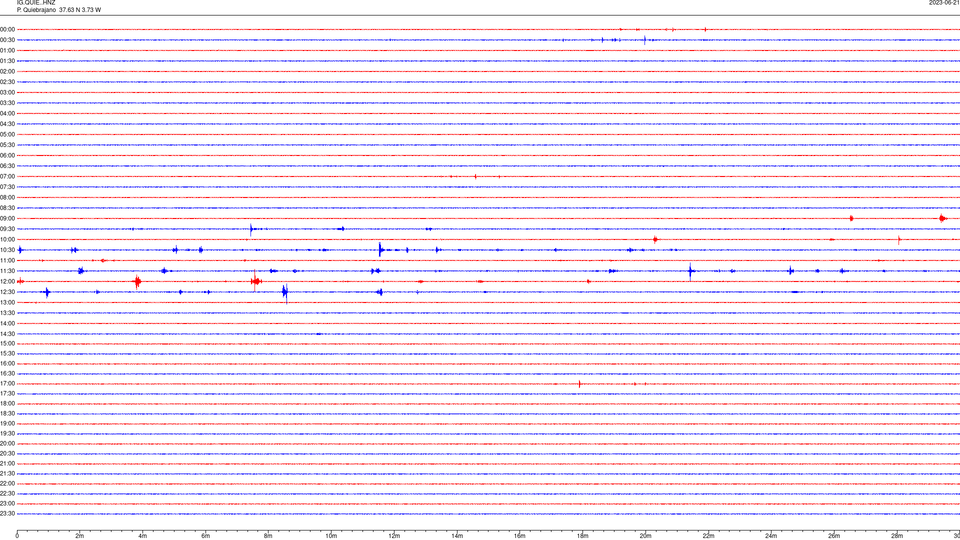Select the 22:00 time row label
This screenshot has width=960, height=540.
(x=7, y=484)
